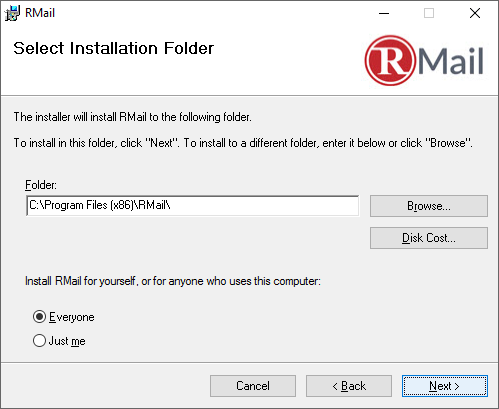Click the red circled R logo

click(x=390, y=61)
